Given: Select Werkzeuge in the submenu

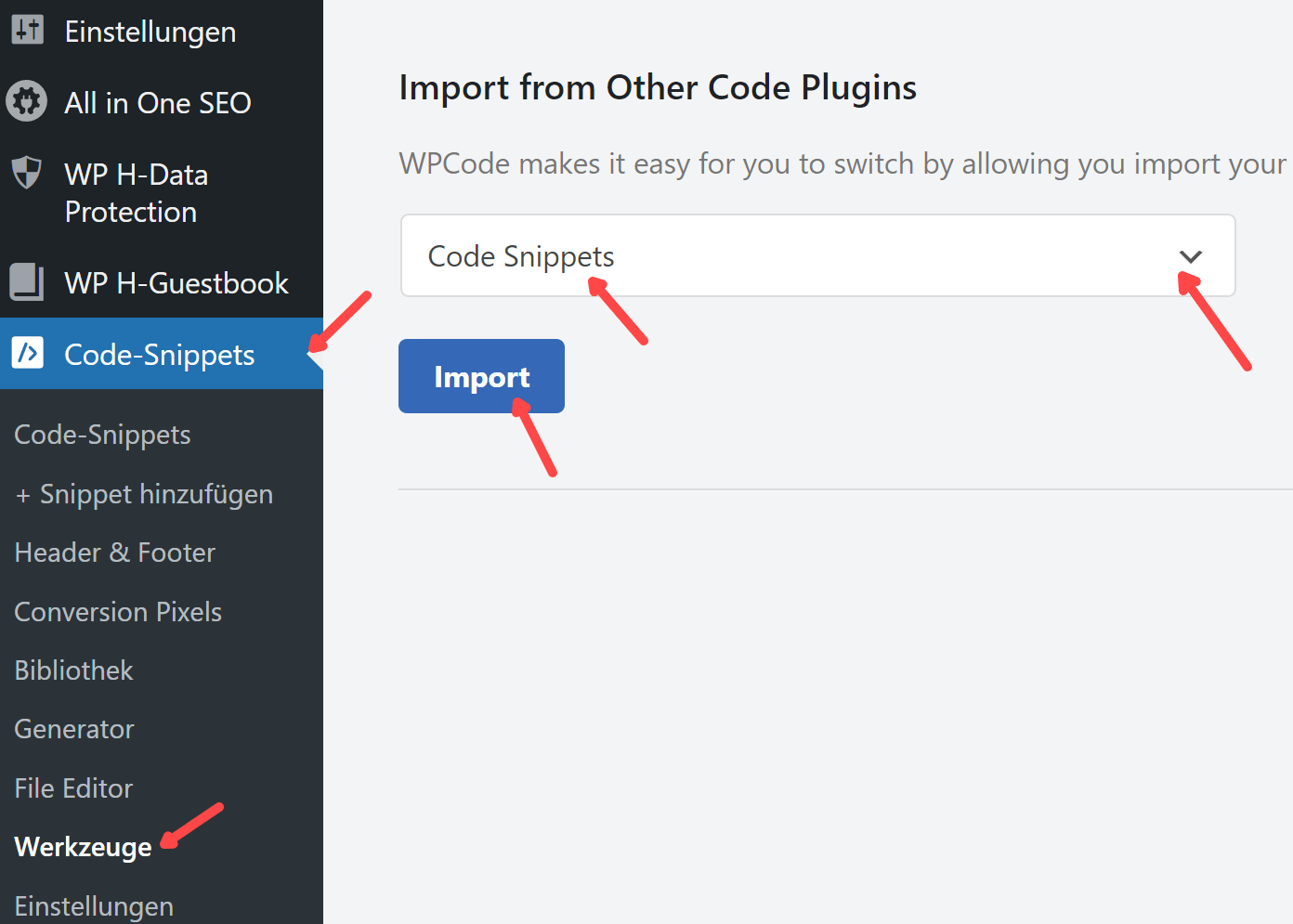Looking at the screenshot, I should [84, 847].
